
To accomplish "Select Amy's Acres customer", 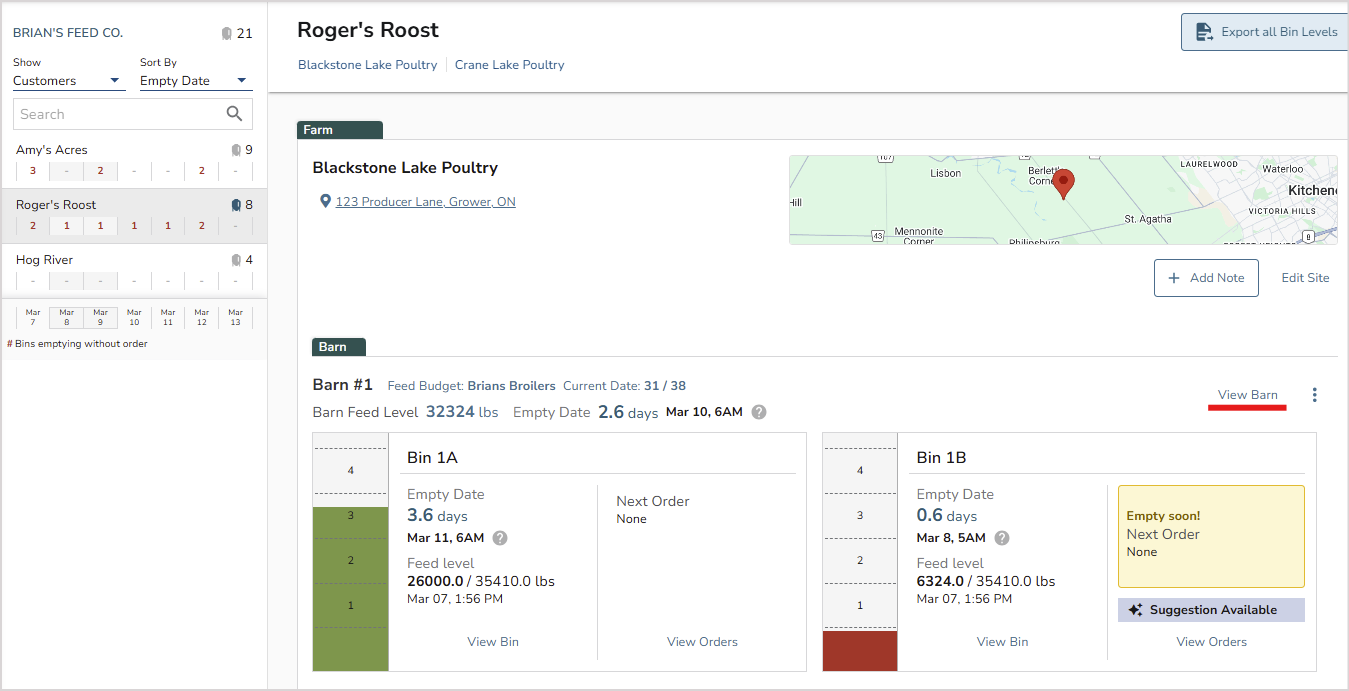I will [x=134, y=161].
